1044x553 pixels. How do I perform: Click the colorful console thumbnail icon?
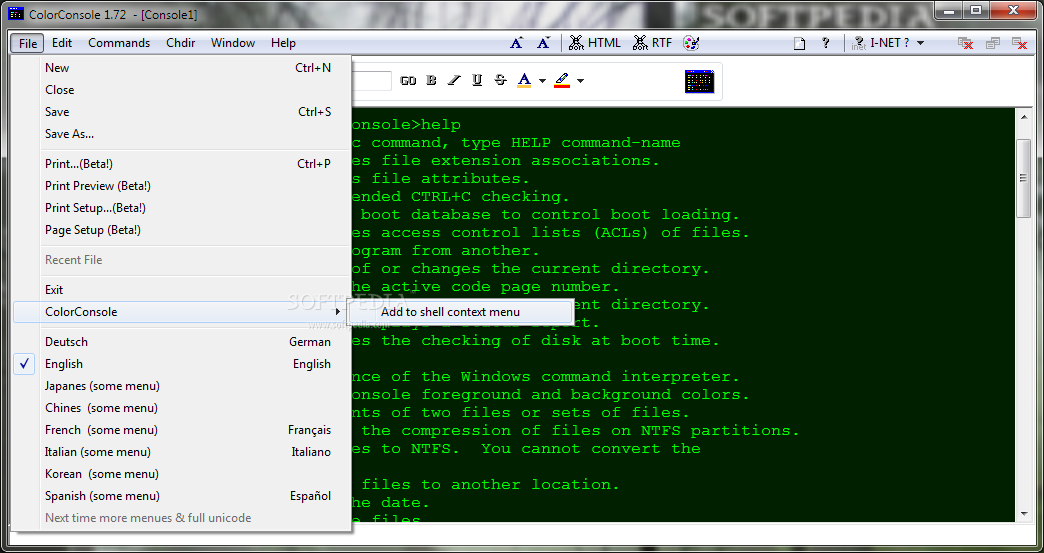[699, 81]
